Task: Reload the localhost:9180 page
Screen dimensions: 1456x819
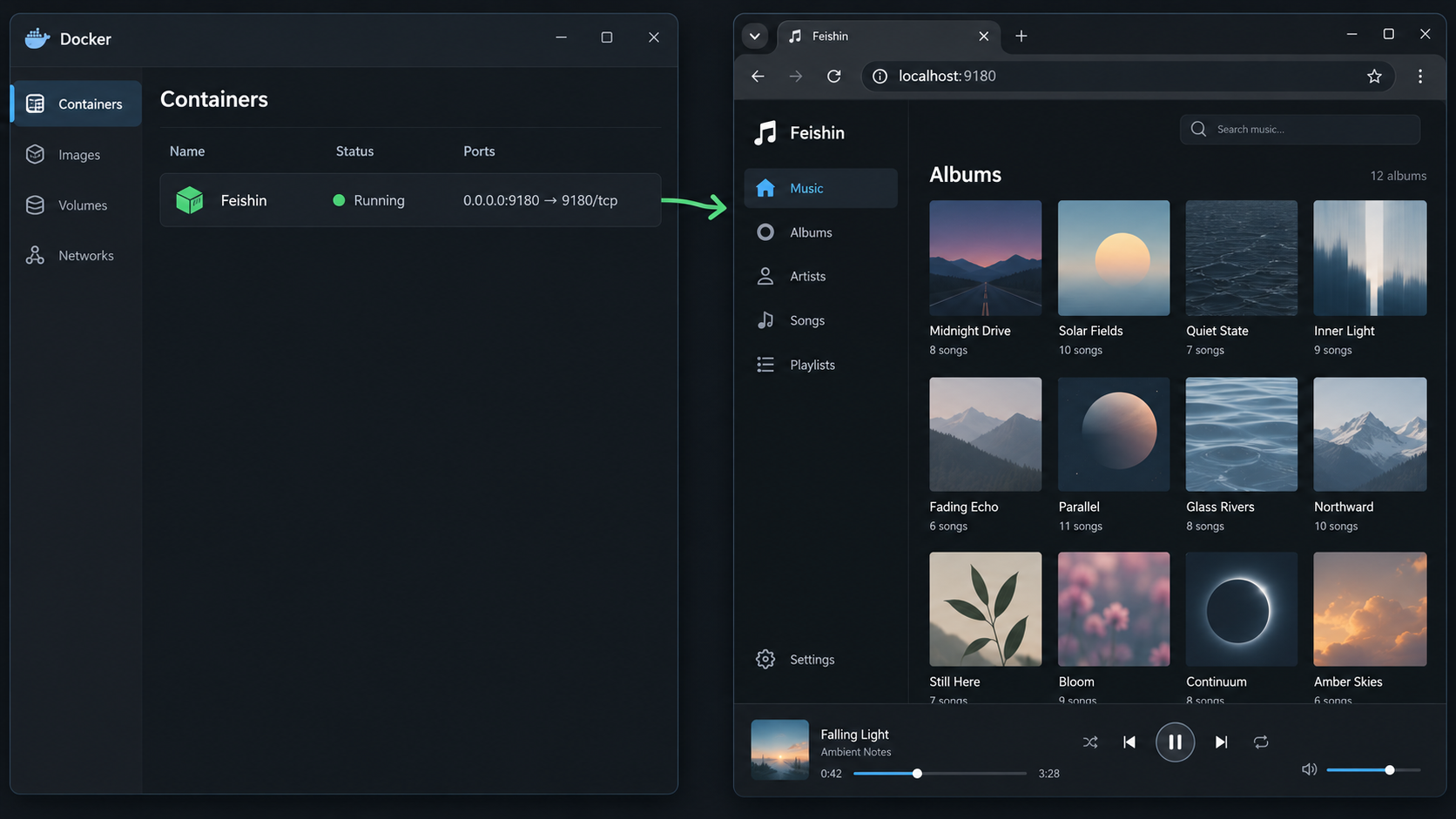Action: (x=833, y=77)
